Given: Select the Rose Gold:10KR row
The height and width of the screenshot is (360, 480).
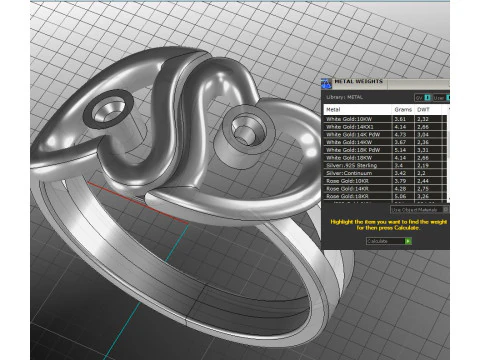Looking at the screenshot, I should (385, 181).
